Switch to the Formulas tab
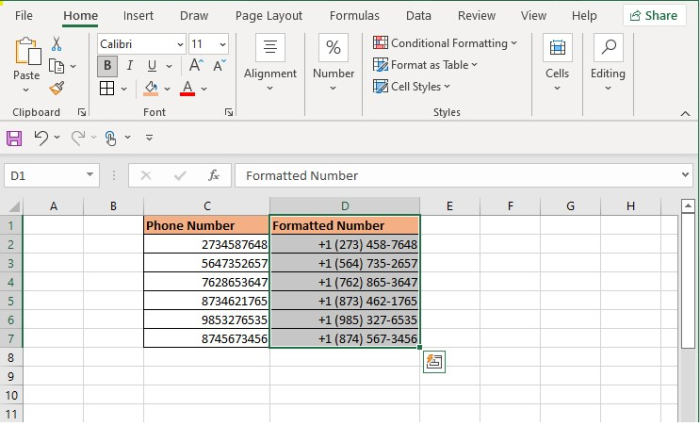Image resolution: width=700 pixels, height=426 pixels. coord(354,16)
